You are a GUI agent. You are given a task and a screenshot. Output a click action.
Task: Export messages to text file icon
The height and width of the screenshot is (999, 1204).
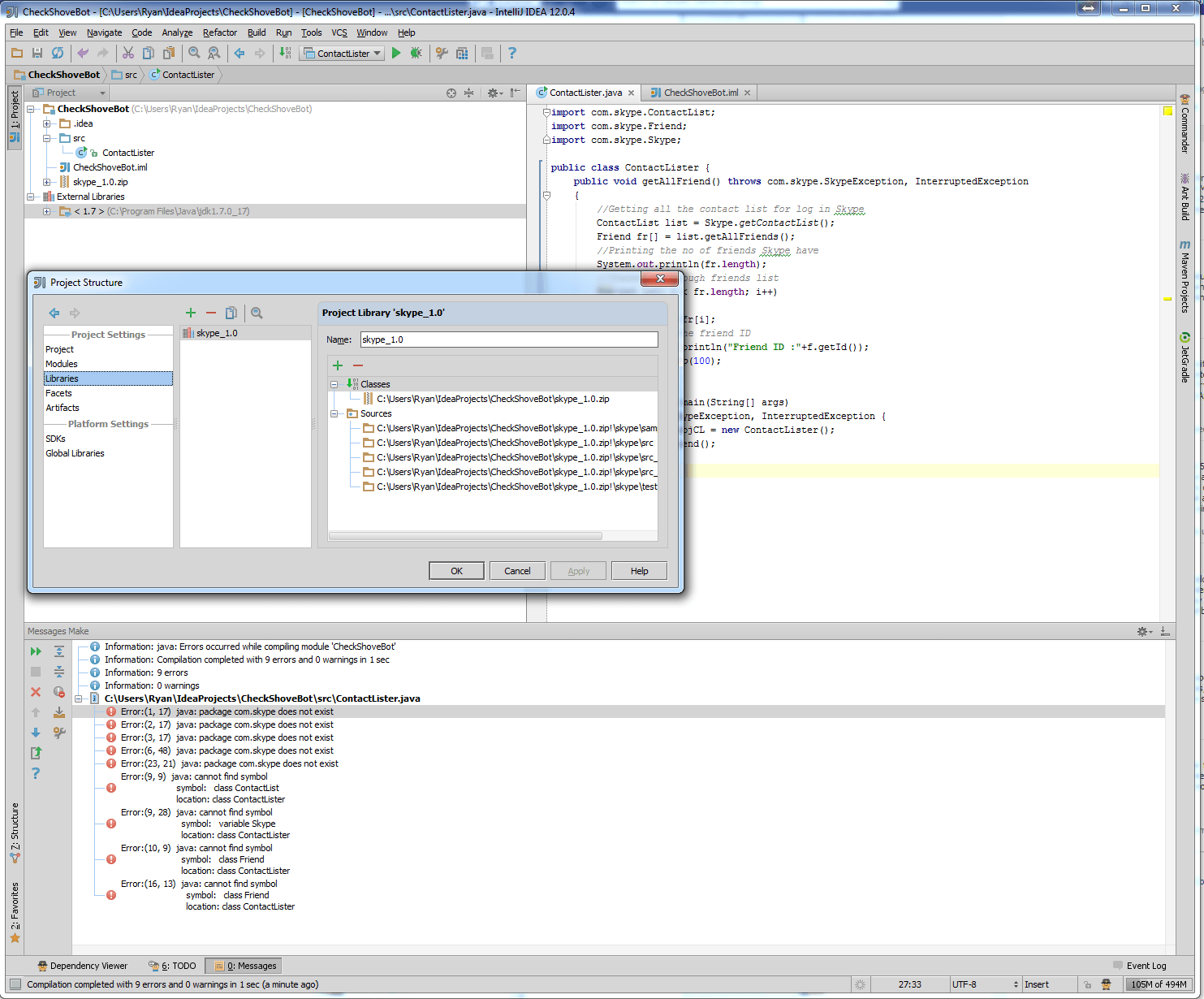[36, 753]
